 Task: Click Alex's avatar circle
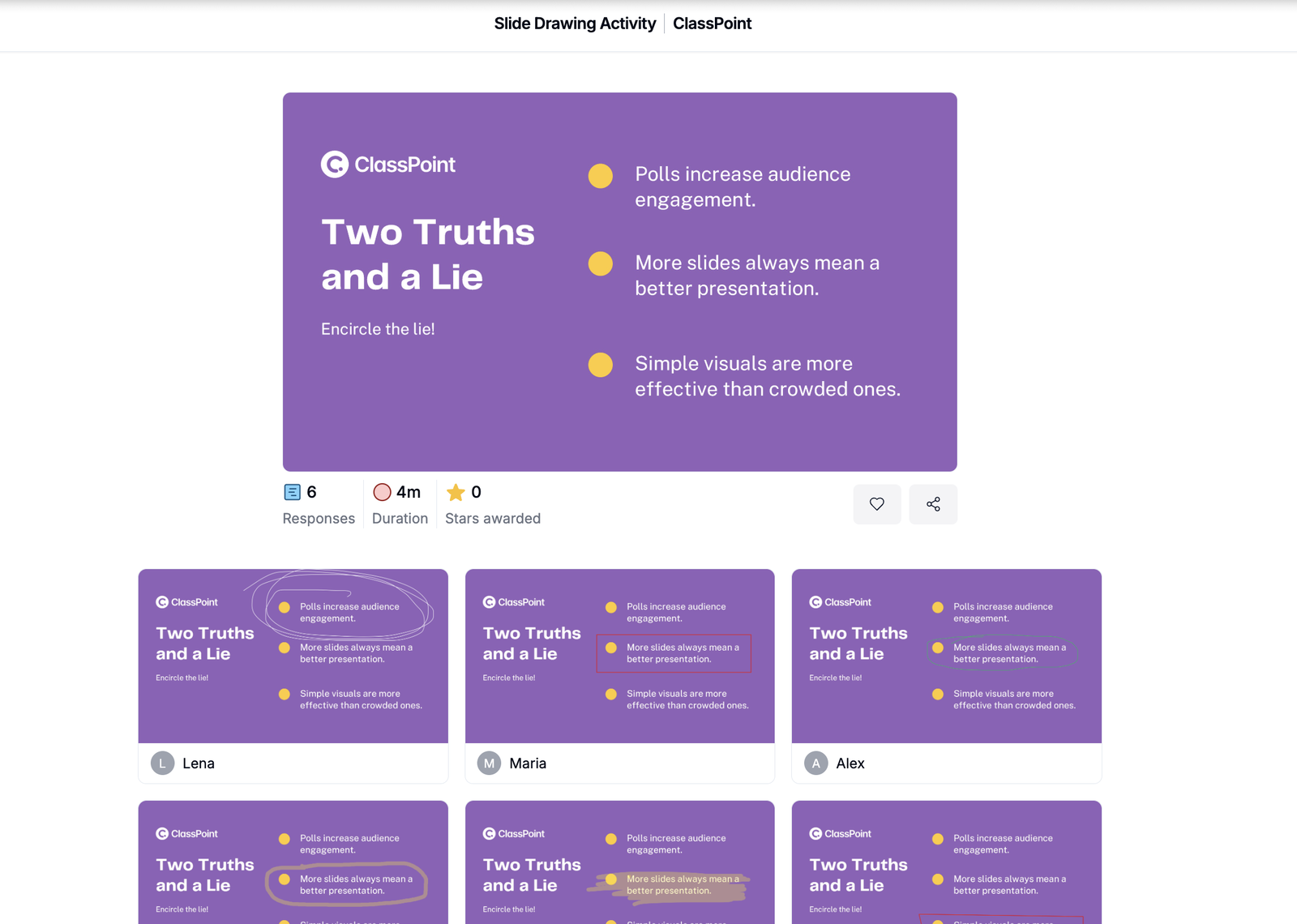tap(815, 764)
